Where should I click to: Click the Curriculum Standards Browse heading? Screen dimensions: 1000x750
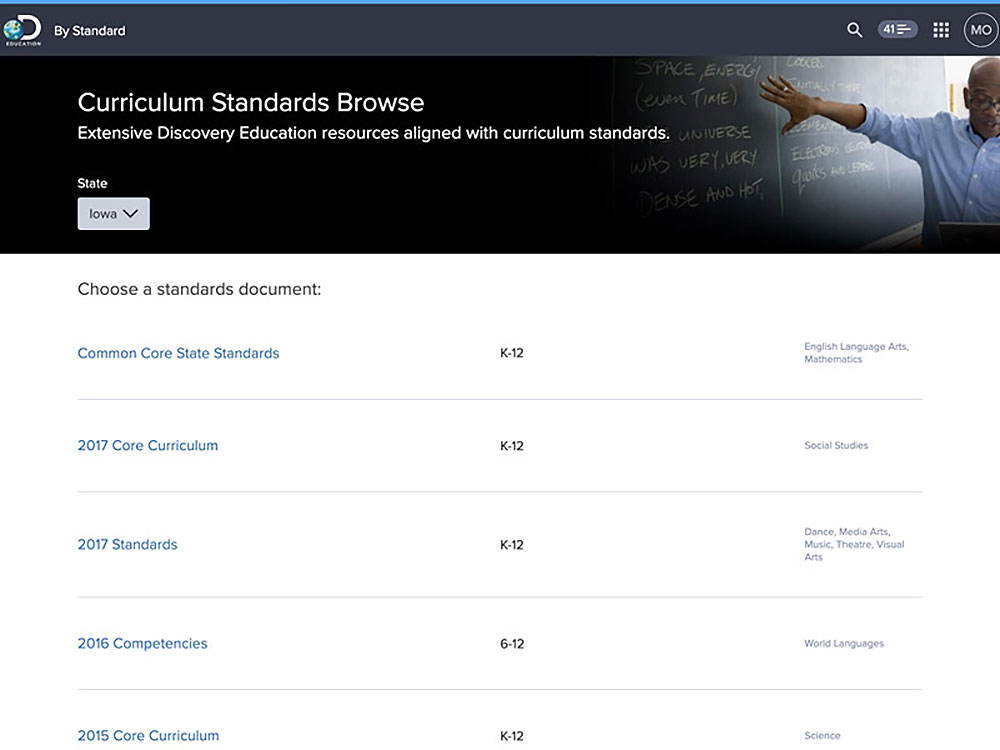250,102
